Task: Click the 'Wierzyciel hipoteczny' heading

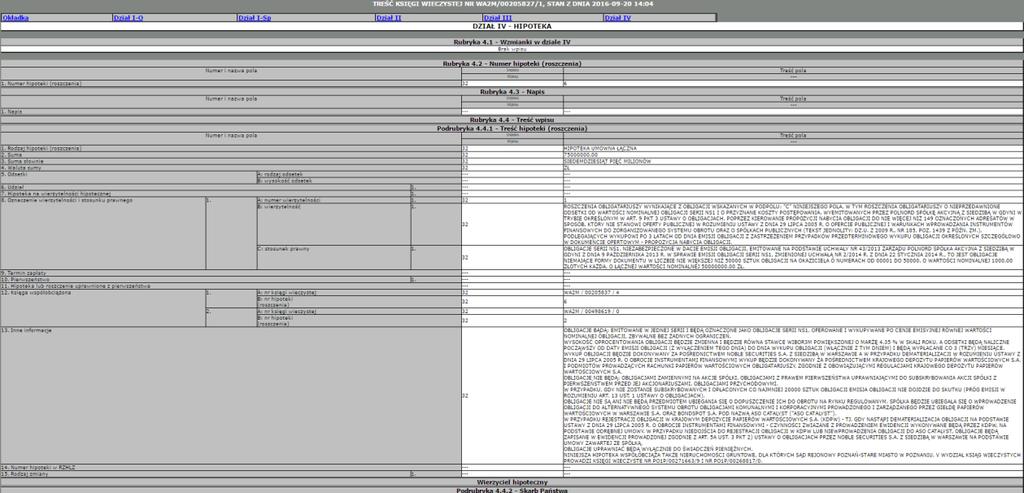Action: coord(511,482)
